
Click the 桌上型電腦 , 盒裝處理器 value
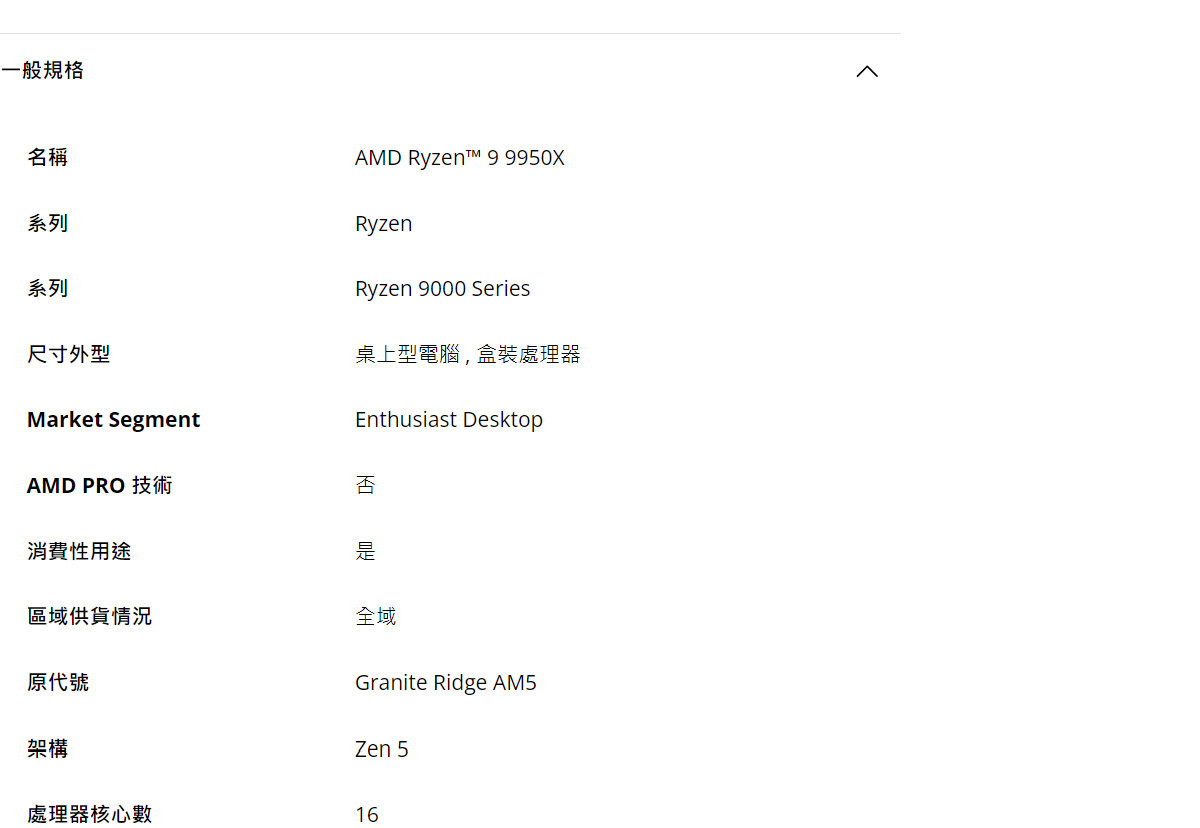coord(468,354)
